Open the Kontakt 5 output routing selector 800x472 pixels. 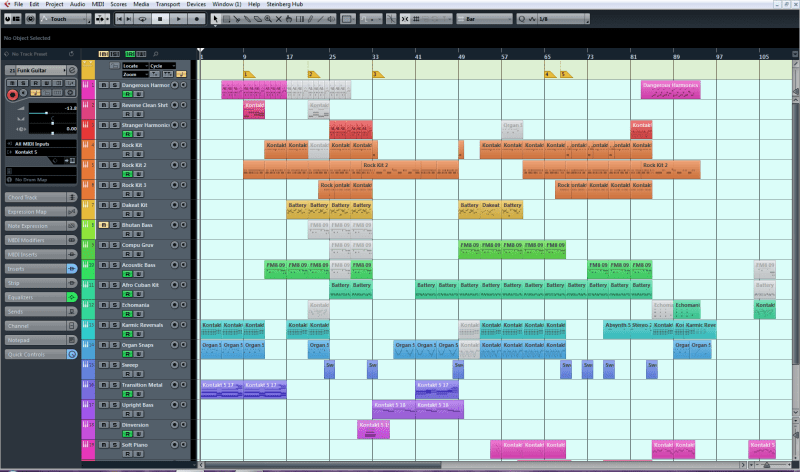pyautogui.click(x=41, y=152)
